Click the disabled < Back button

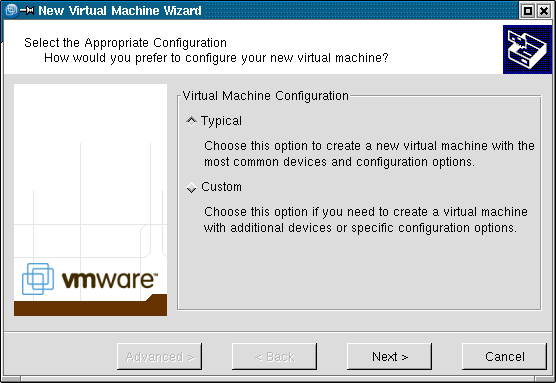click(x=274, y=356)
